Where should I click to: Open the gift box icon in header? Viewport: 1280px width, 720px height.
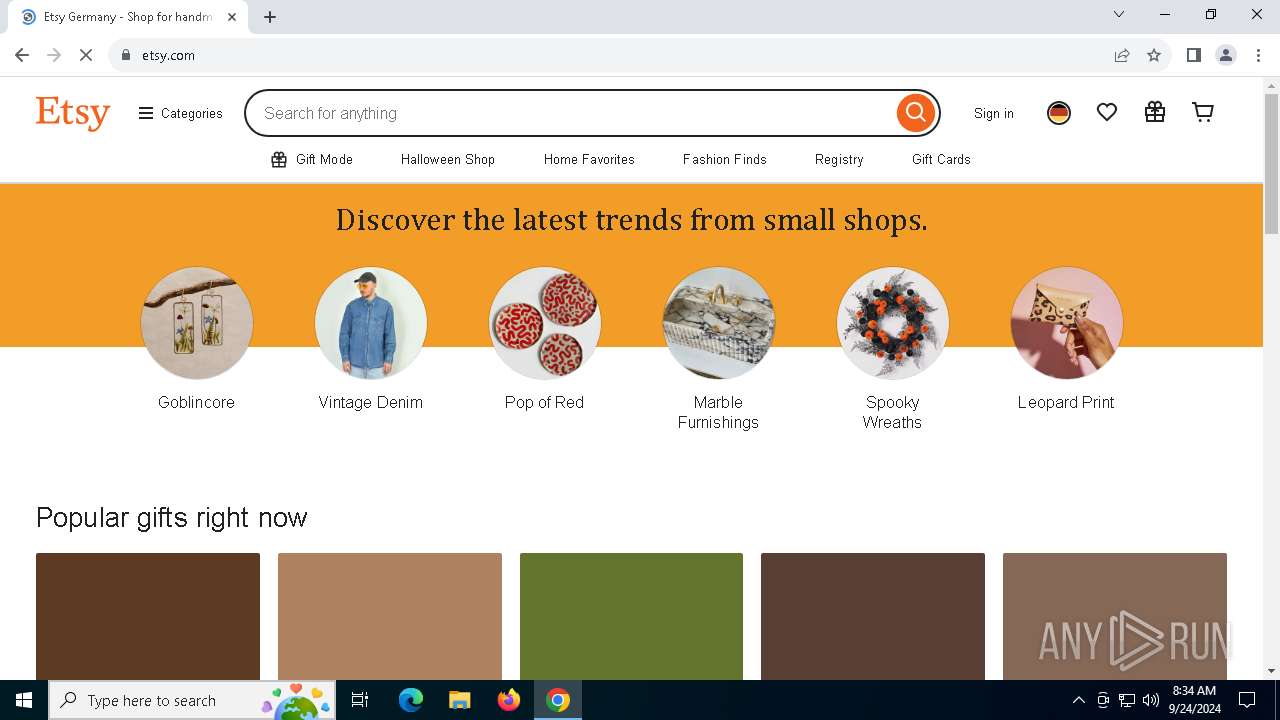click(x=1155, y=113)
